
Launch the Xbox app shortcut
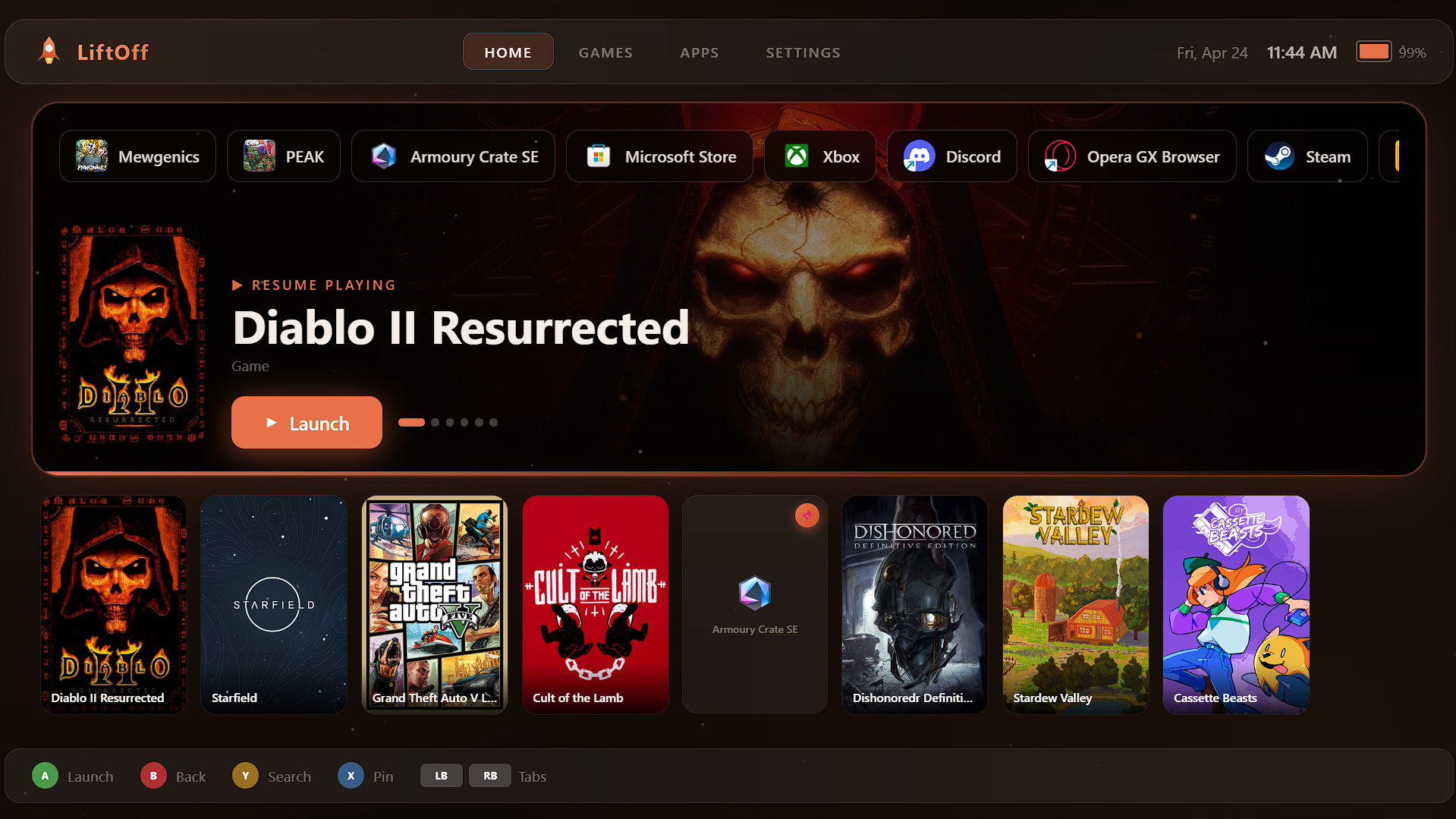tap(819, 156)
